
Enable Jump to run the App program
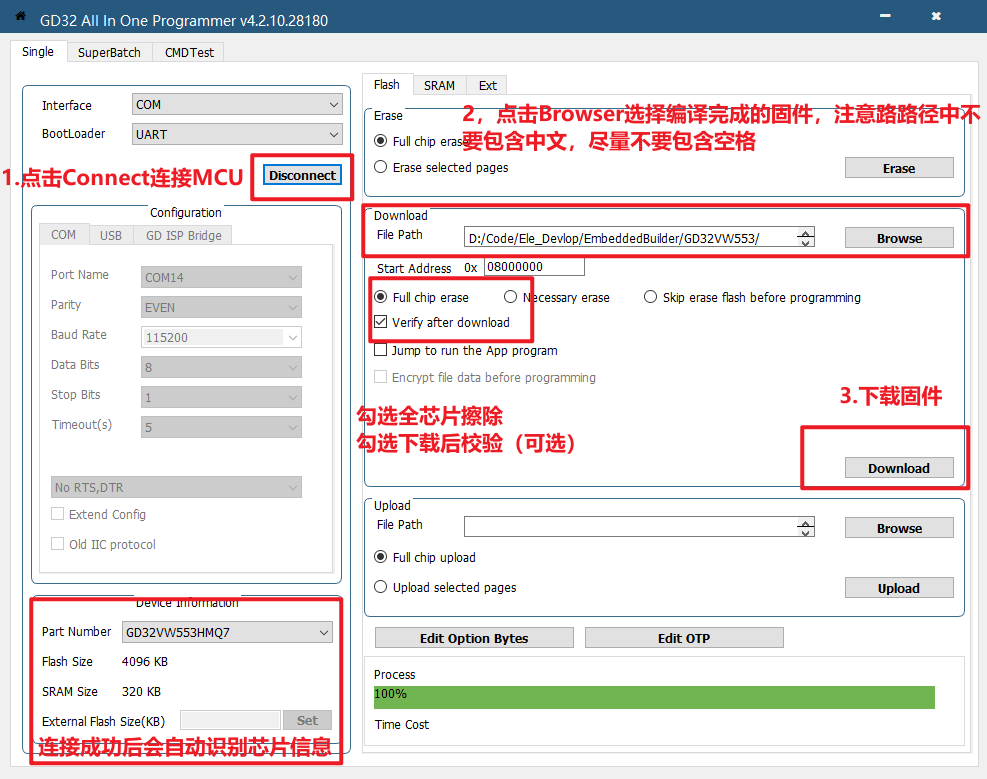[x=381, y=351]
